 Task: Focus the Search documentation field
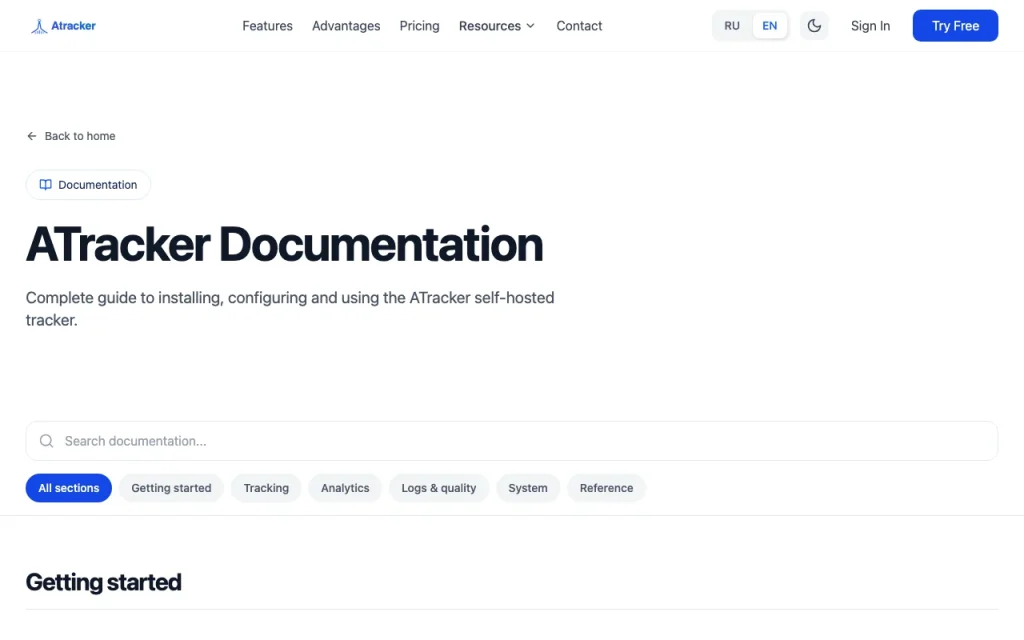tap(511, 441)
